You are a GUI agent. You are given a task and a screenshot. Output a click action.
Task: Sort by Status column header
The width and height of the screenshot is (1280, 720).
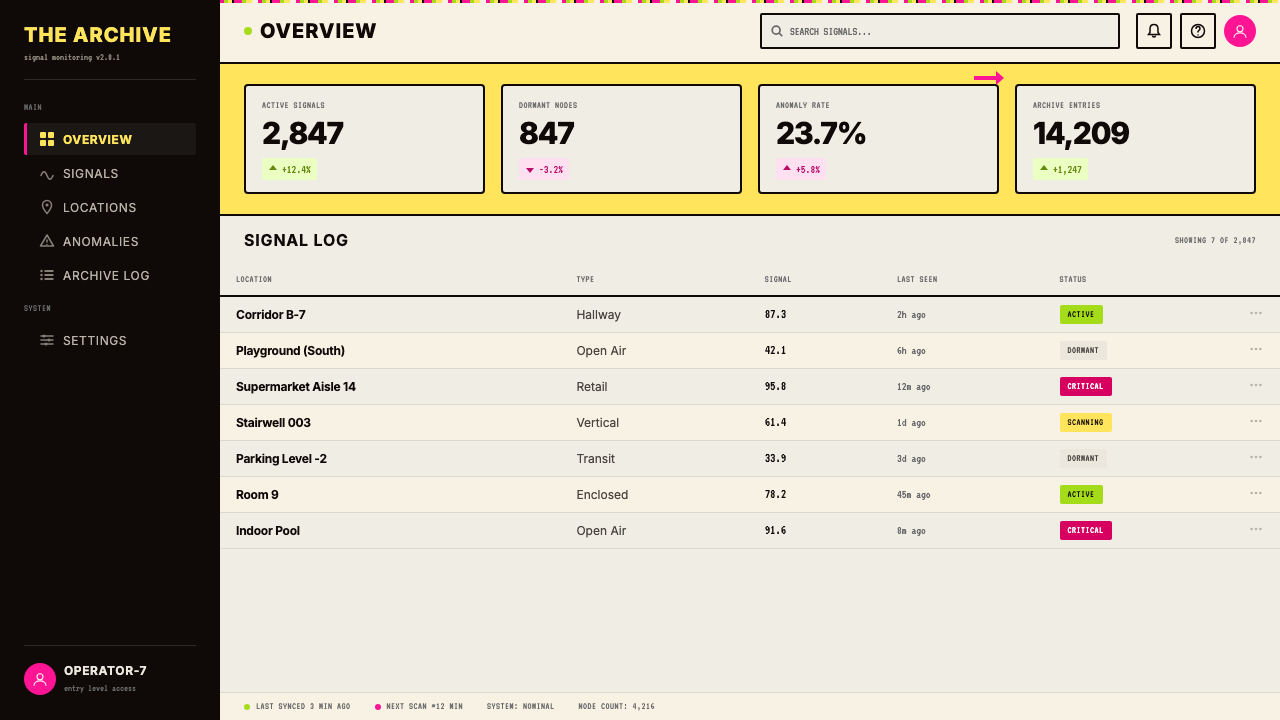point(1073,279)
